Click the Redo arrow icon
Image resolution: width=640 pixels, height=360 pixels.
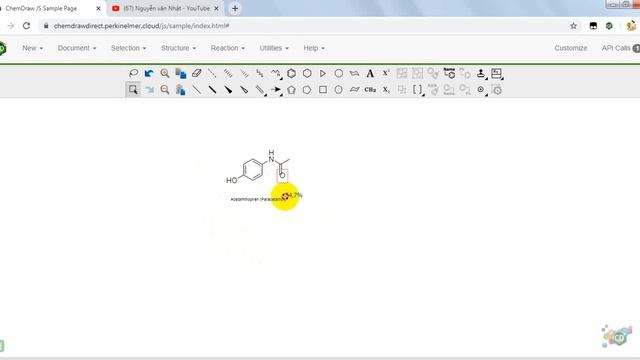[149, 90]
